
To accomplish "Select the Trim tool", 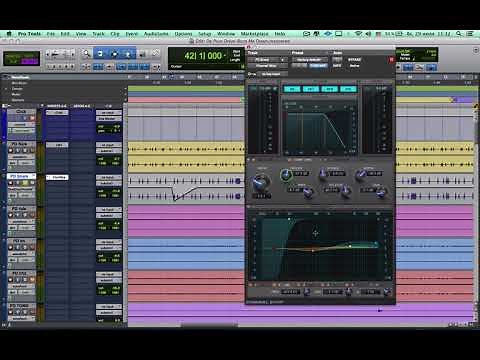I will 100,54.
